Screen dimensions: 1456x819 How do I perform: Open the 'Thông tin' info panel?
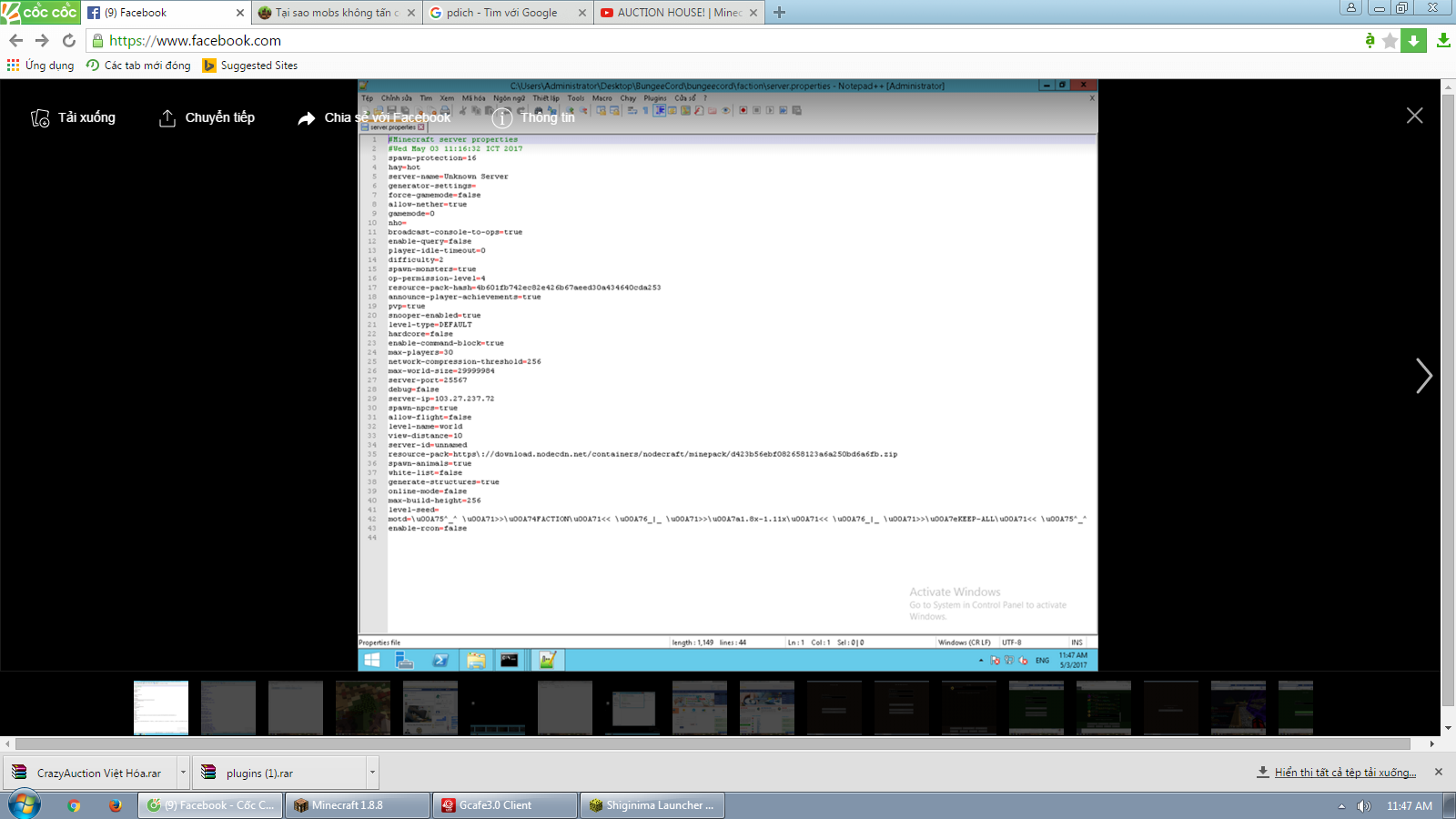pyautogui.click(x=533, y=117)
